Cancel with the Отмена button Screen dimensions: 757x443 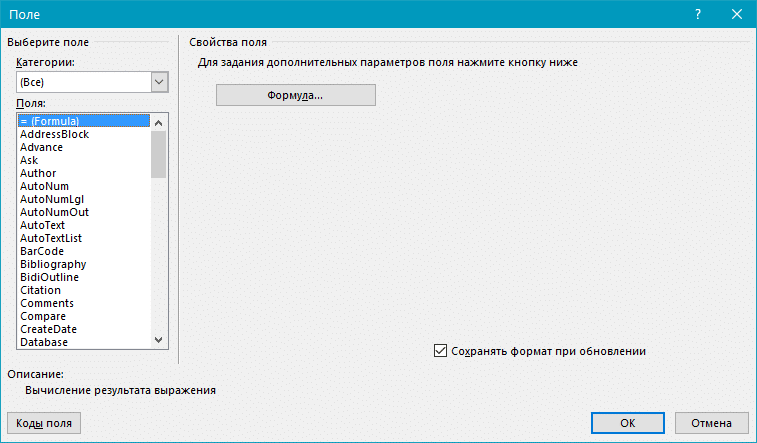point(711,423)
